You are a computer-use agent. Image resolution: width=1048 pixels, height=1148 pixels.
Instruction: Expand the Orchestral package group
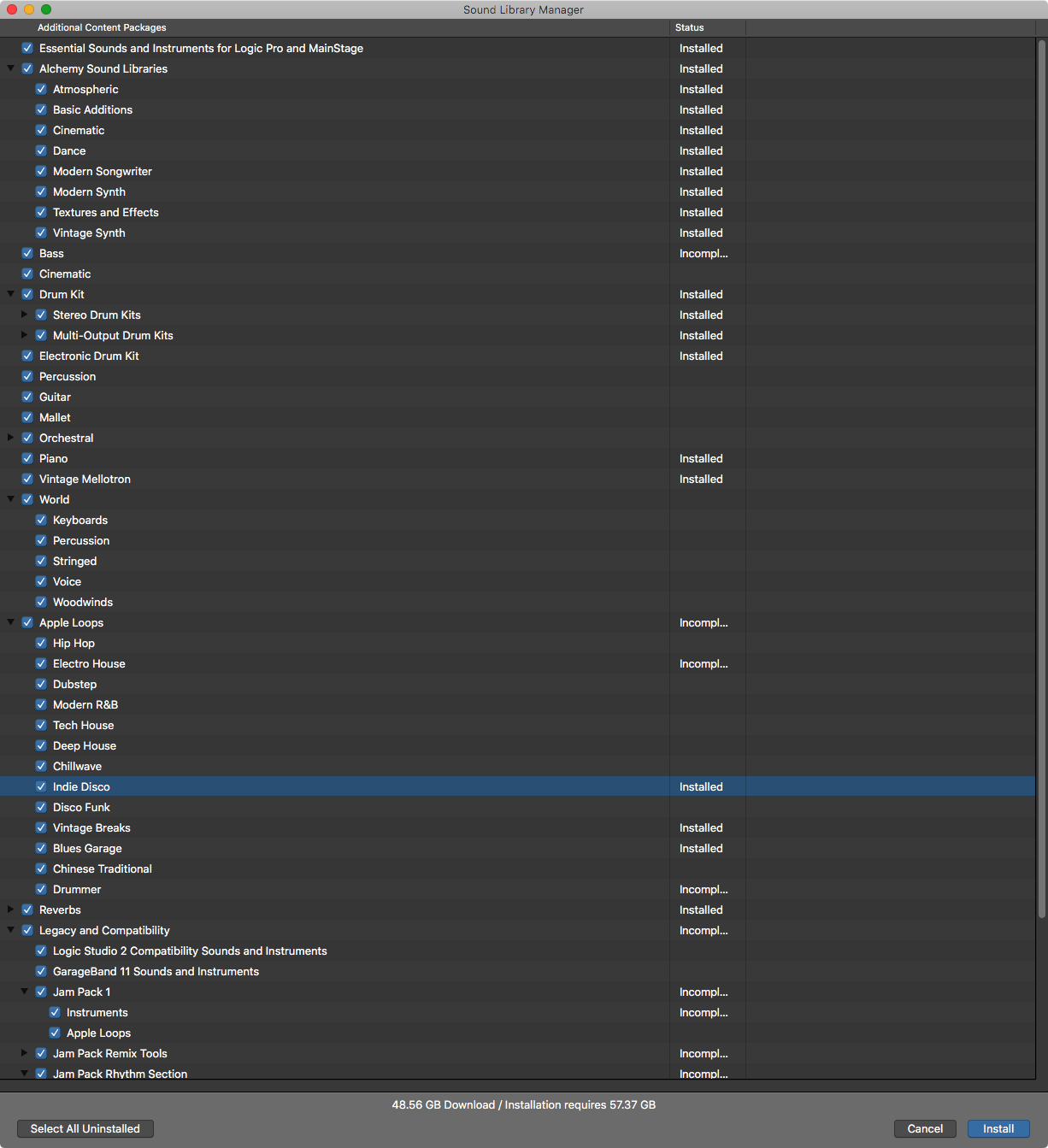coord(11,438)
